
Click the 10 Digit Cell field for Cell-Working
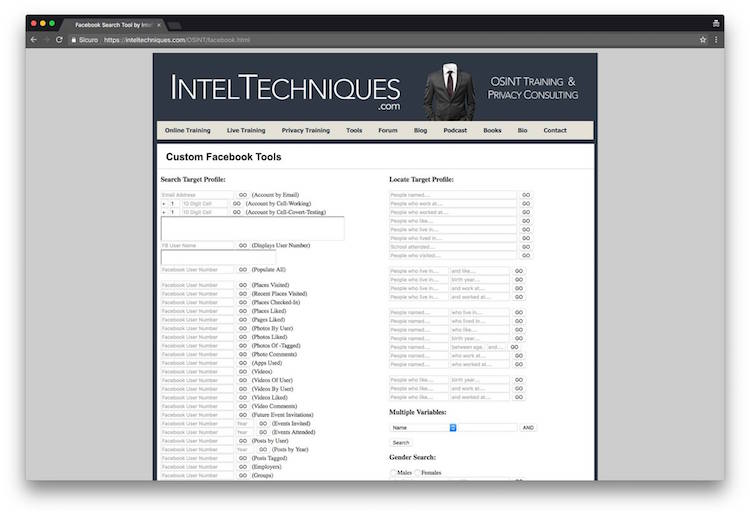[204, 203]
